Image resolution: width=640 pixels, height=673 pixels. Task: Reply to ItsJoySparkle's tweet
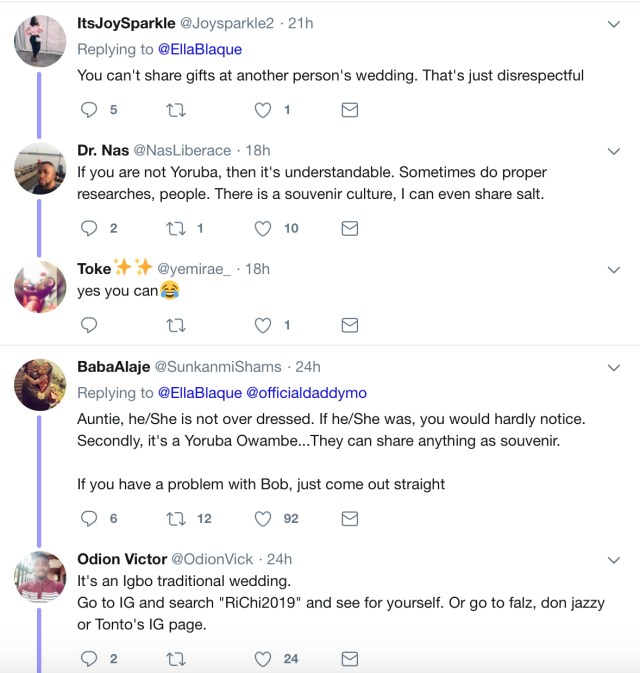tap(90, 110)
